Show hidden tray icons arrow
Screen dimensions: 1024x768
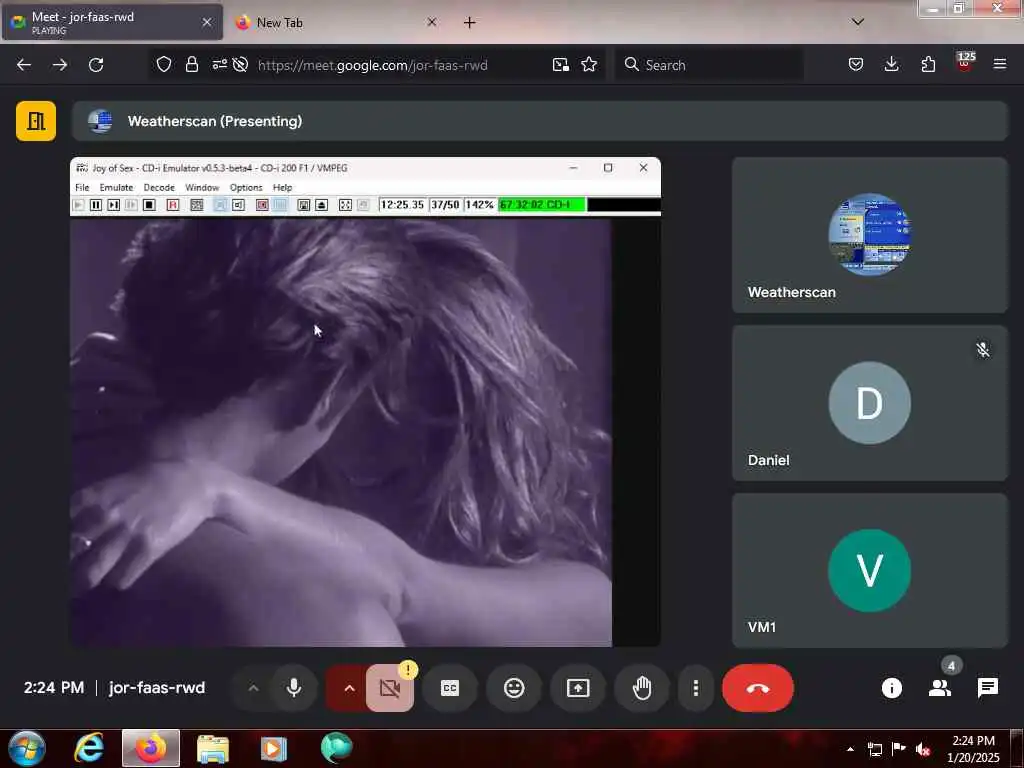point(850,749)
